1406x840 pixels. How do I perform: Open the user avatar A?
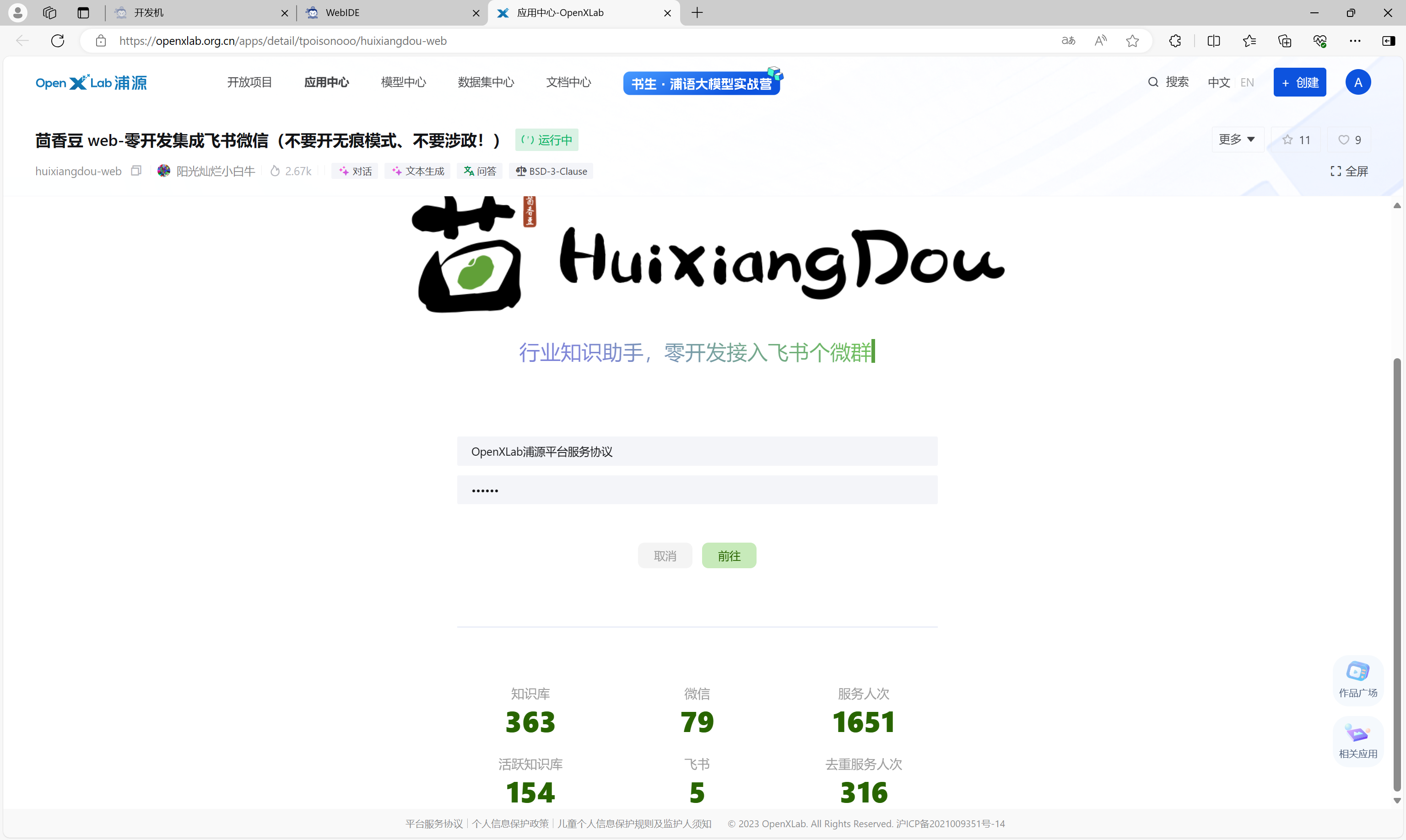(x=1358, y=83)
